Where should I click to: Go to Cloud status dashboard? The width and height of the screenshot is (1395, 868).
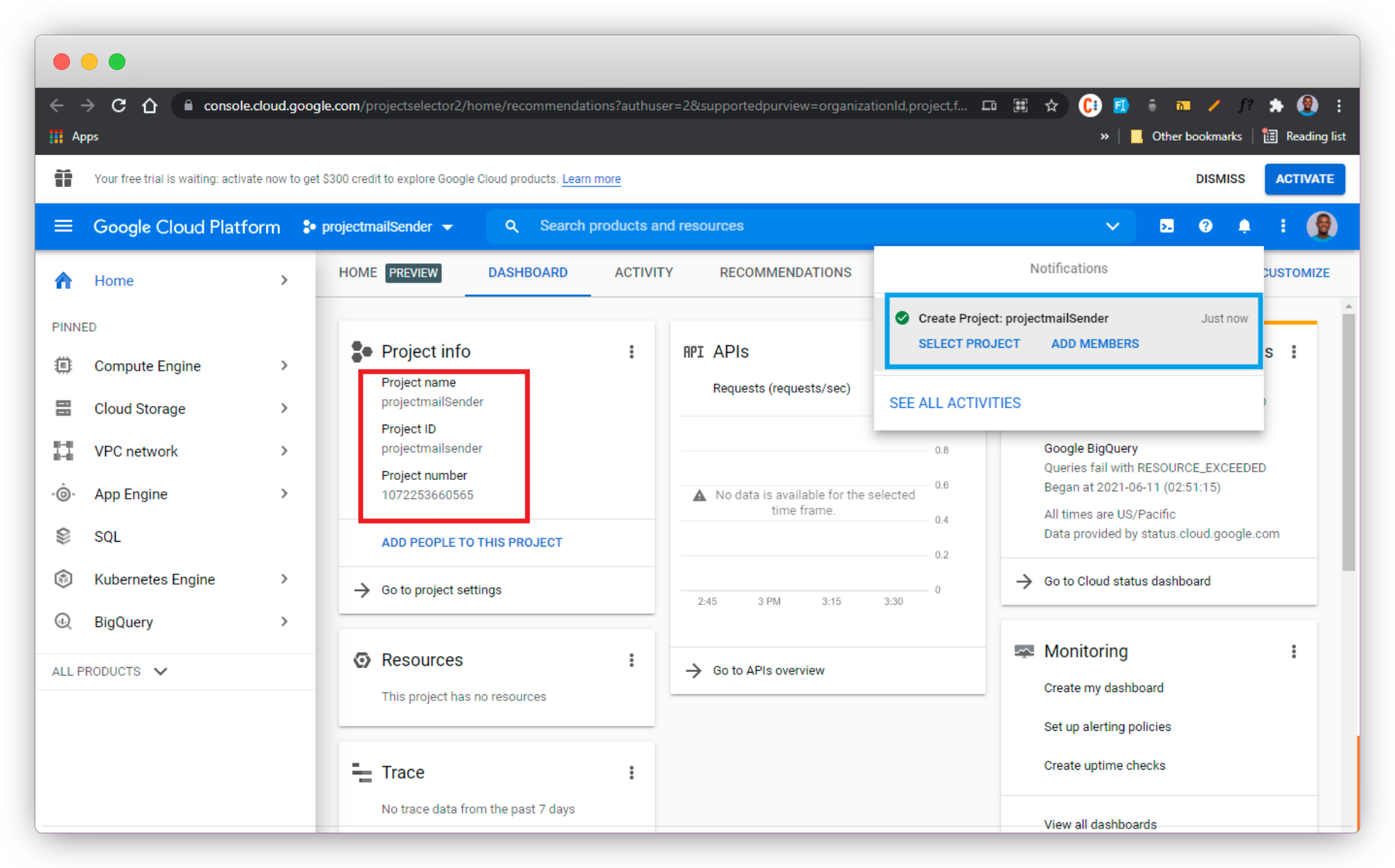(x=1127, y=581)
